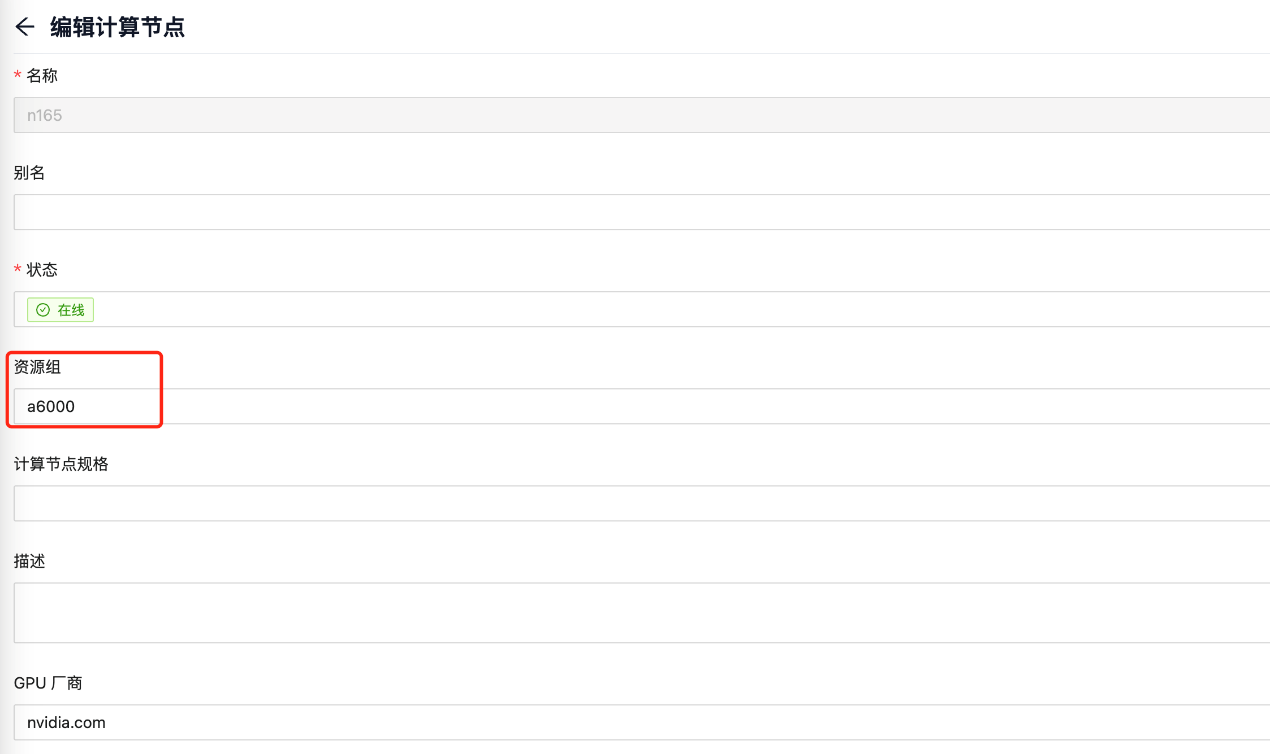Viewport: 1270px width, 754px height.
Task: Click the 资源组 field label
Action: [37, 367]
